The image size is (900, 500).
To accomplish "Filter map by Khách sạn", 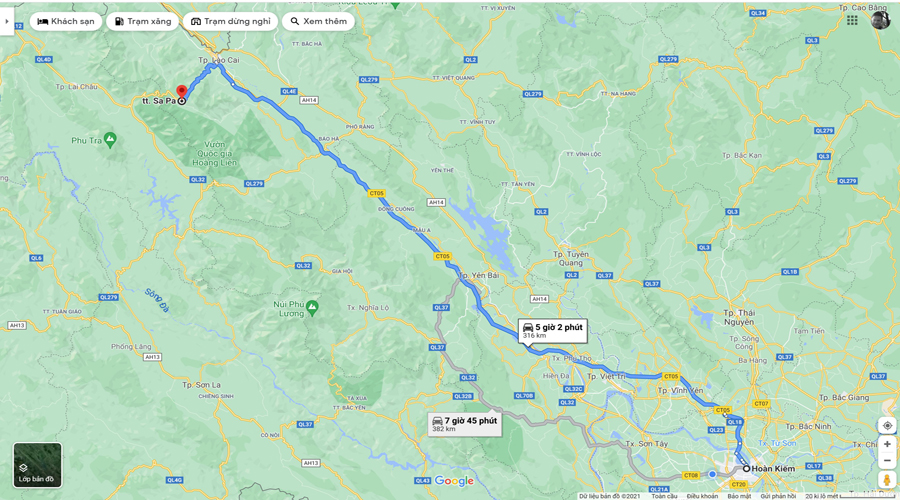I will (66, 21).
